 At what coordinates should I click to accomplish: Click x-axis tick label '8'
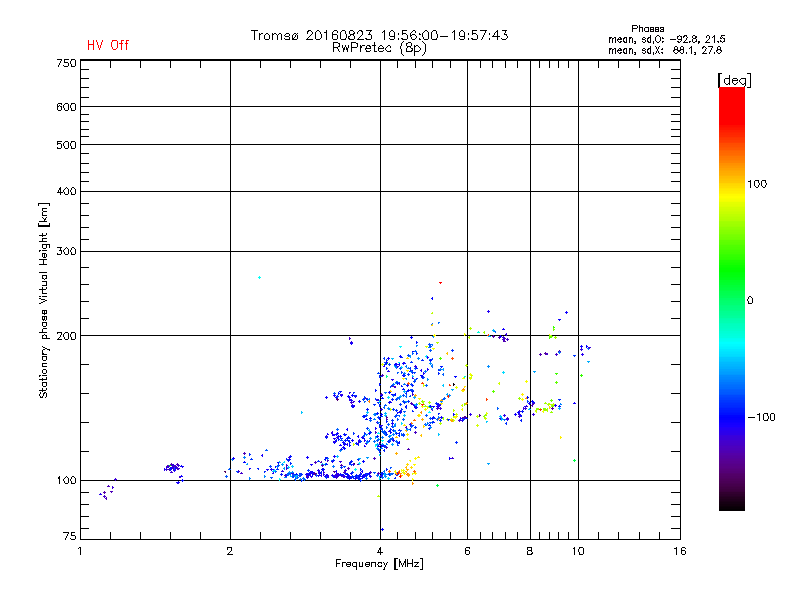[x=530, y=551]
